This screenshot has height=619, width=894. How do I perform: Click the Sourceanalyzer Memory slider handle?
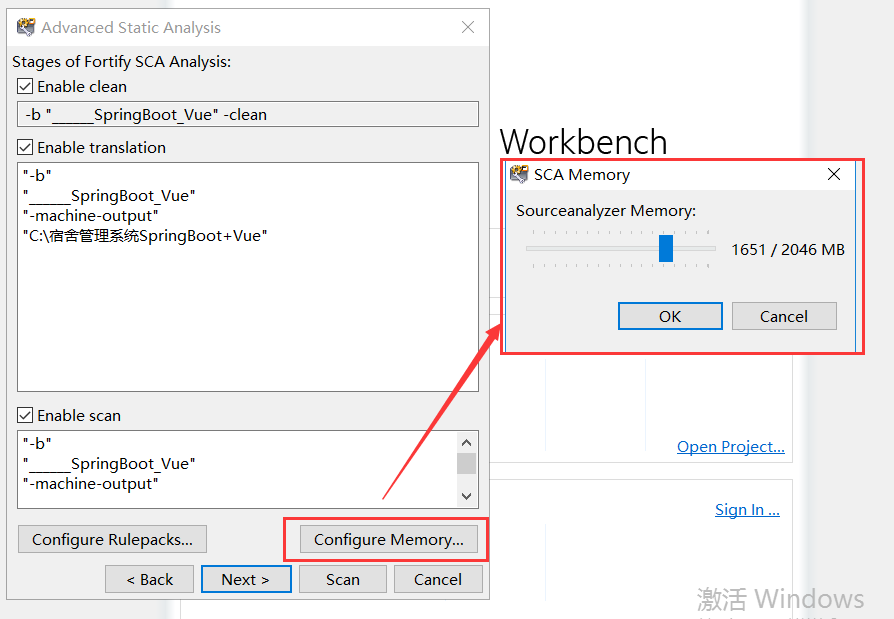pyautogui.click(x=666, y=249)
